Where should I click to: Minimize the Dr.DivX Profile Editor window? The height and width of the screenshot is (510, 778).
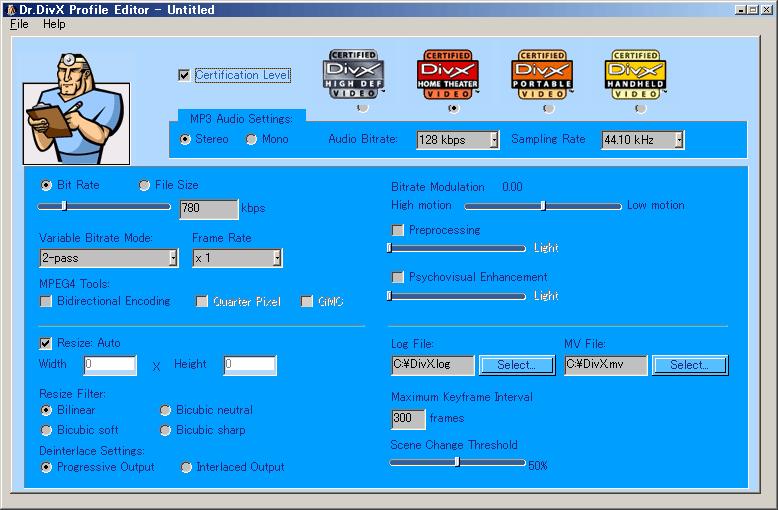741,9
